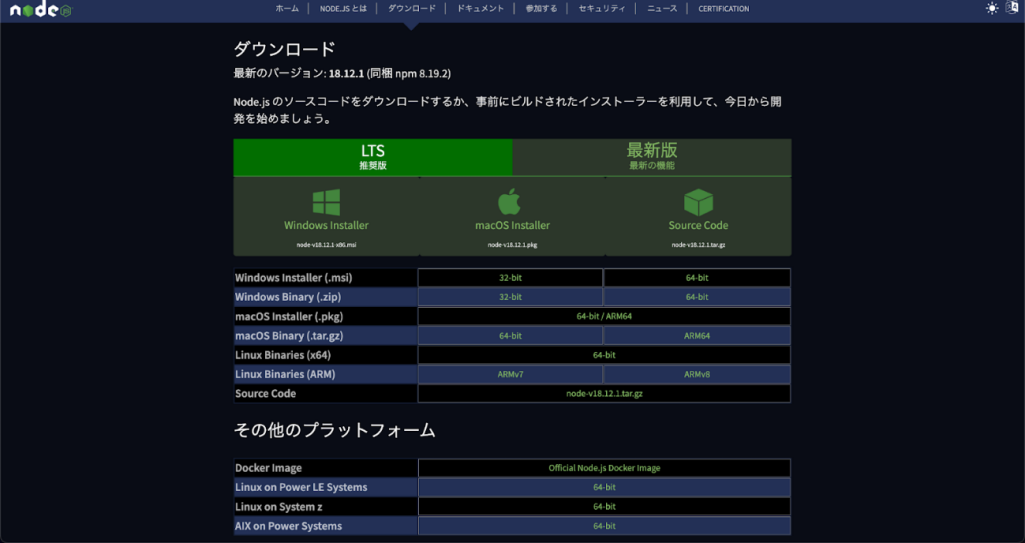
Task: Select the 最新版 tab
Action: pyautogui.click(x=652, y=157)
